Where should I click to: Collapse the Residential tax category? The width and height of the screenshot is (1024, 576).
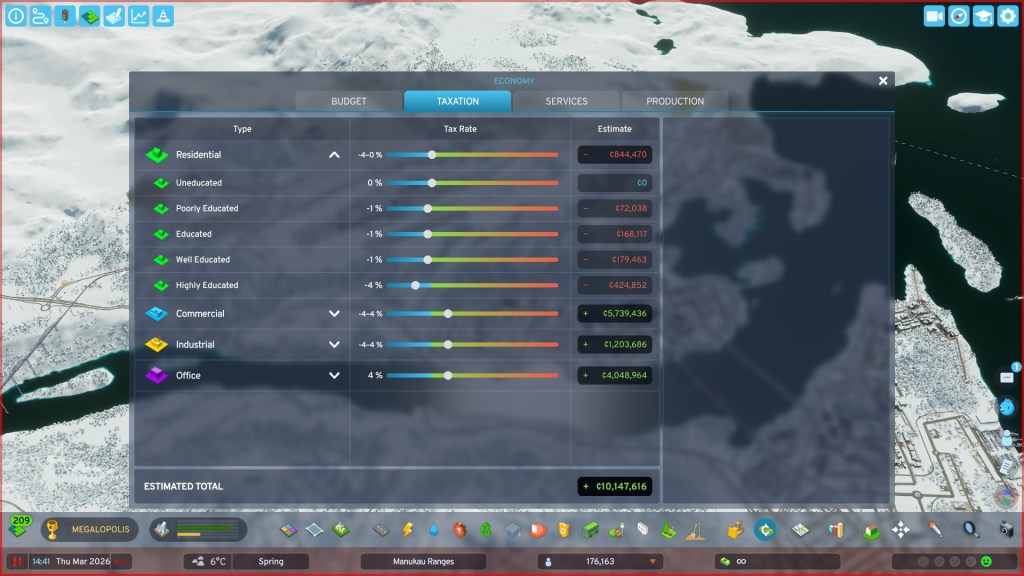point(334,155)
